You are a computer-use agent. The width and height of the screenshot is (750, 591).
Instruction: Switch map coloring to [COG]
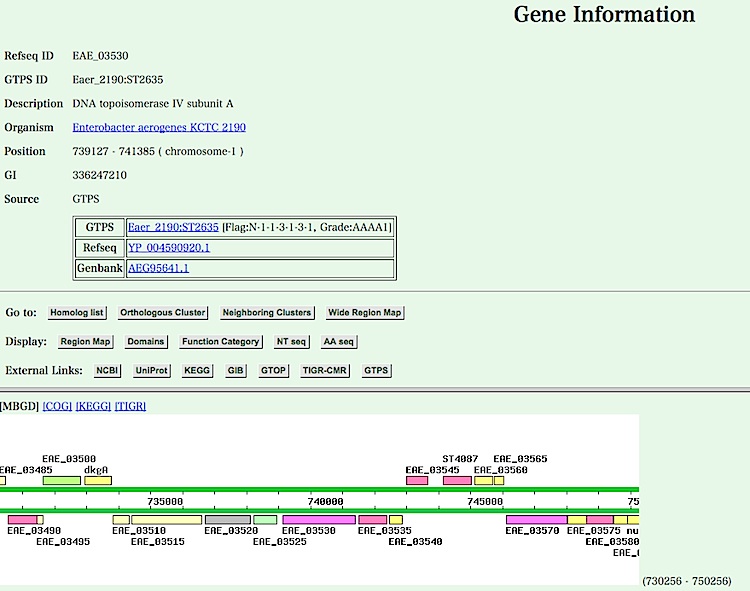click(x=56, y=406)
